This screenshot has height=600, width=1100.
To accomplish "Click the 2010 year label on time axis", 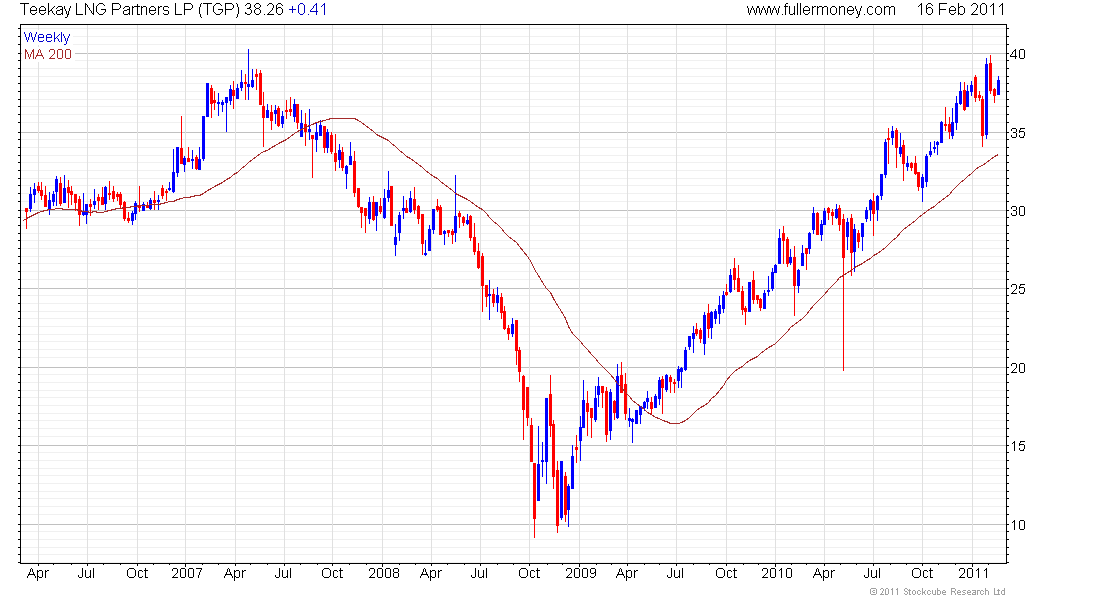I will click(777, 573).
